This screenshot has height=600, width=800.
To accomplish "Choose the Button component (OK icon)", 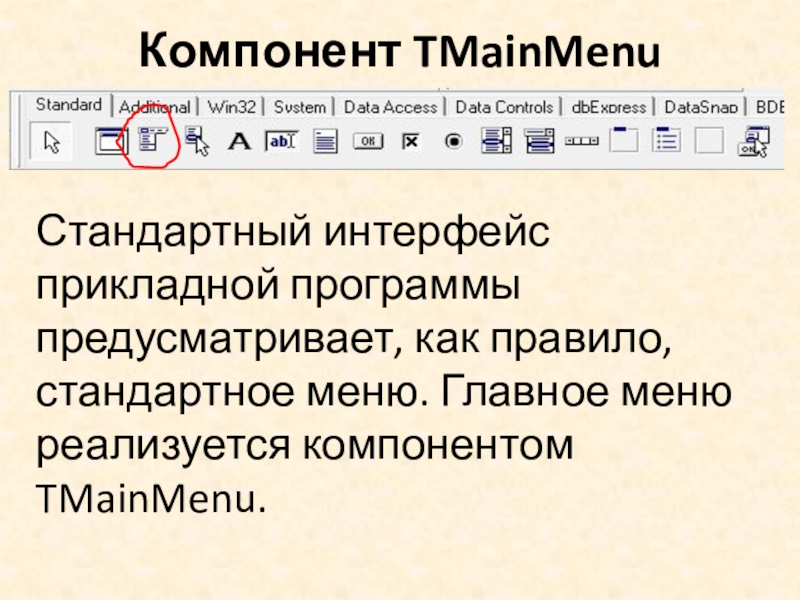I will 368,141.
